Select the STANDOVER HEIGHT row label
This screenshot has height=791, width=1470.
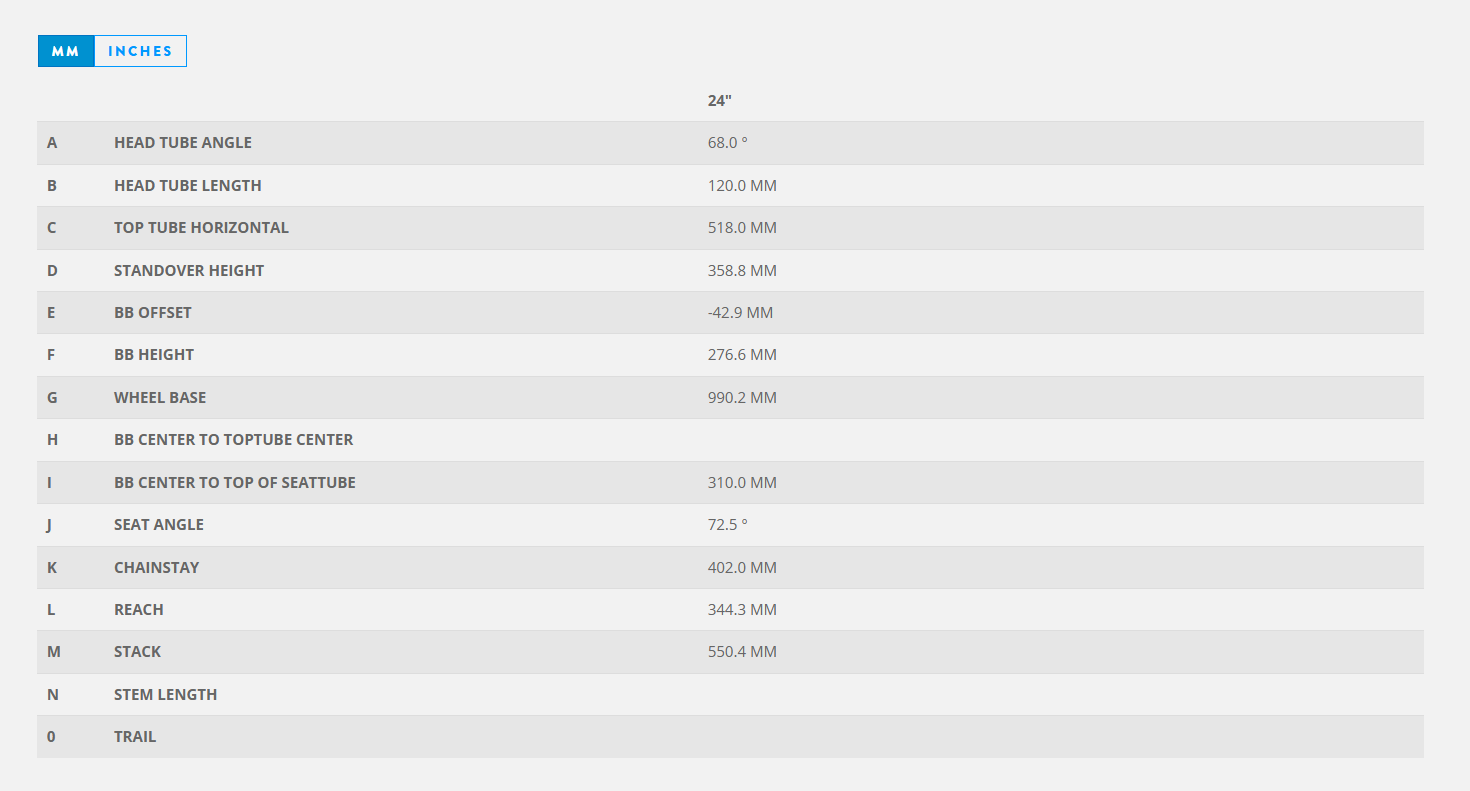[189, 271]
